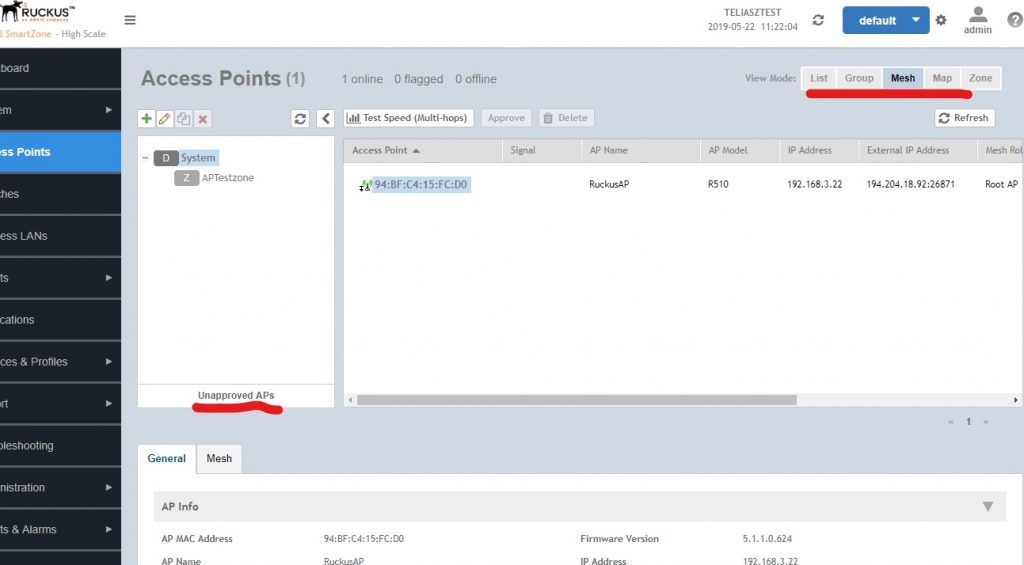Screen dimensions: 1024x565
Task: Switch view mode to Map
Action: (x=942, y=78)
